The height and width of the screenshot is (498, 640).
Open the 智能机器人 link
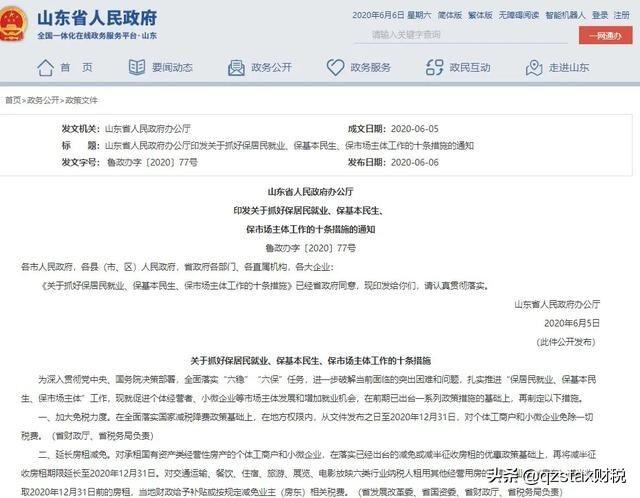(x=565, y=15)
